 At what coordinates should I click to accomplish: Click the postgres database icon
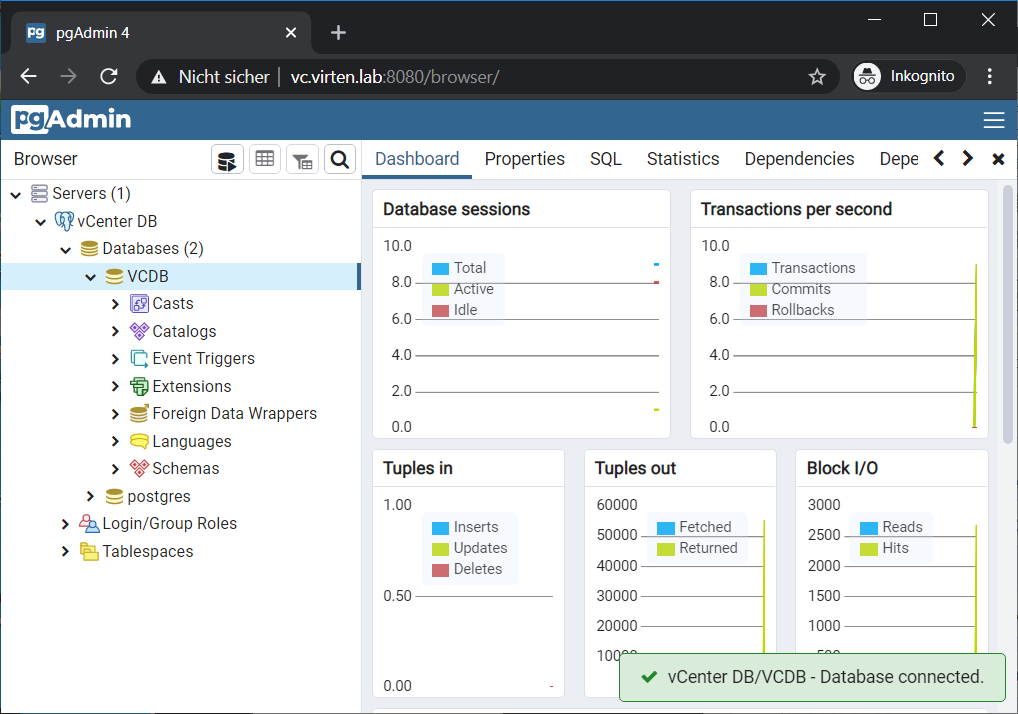pyautogui.click(x=114, y=497)
